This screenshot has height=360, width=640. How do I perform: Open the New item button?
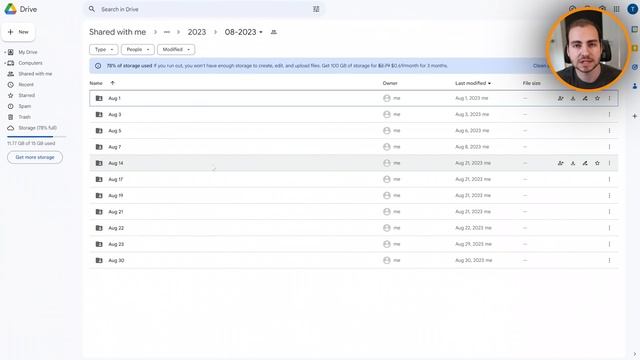click(18, 32)
